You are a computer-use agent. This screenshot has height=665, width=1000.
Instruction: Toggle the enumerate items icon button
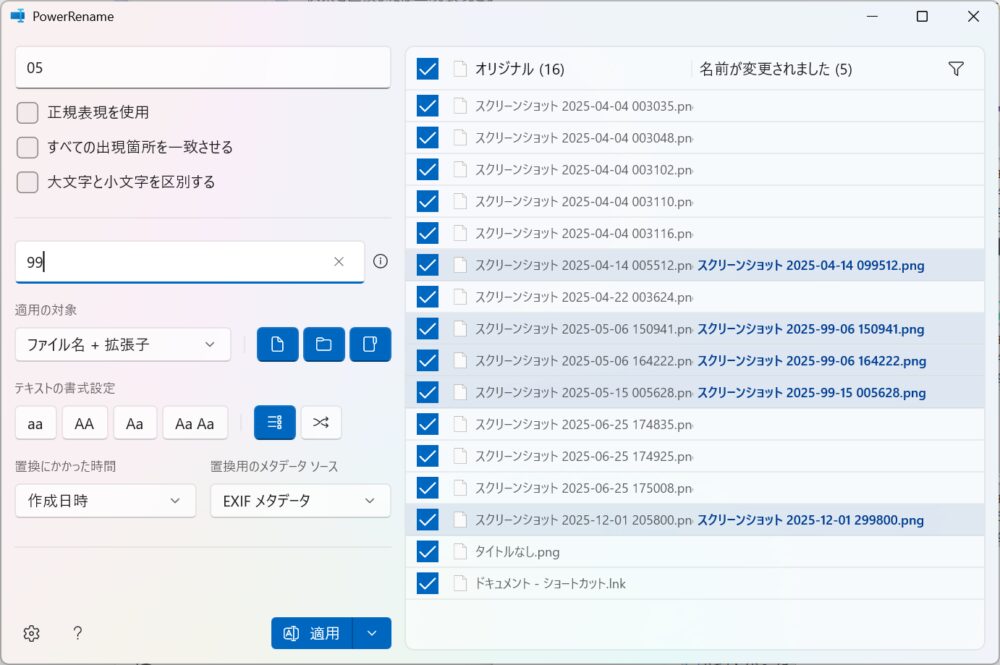click(274, 423)
